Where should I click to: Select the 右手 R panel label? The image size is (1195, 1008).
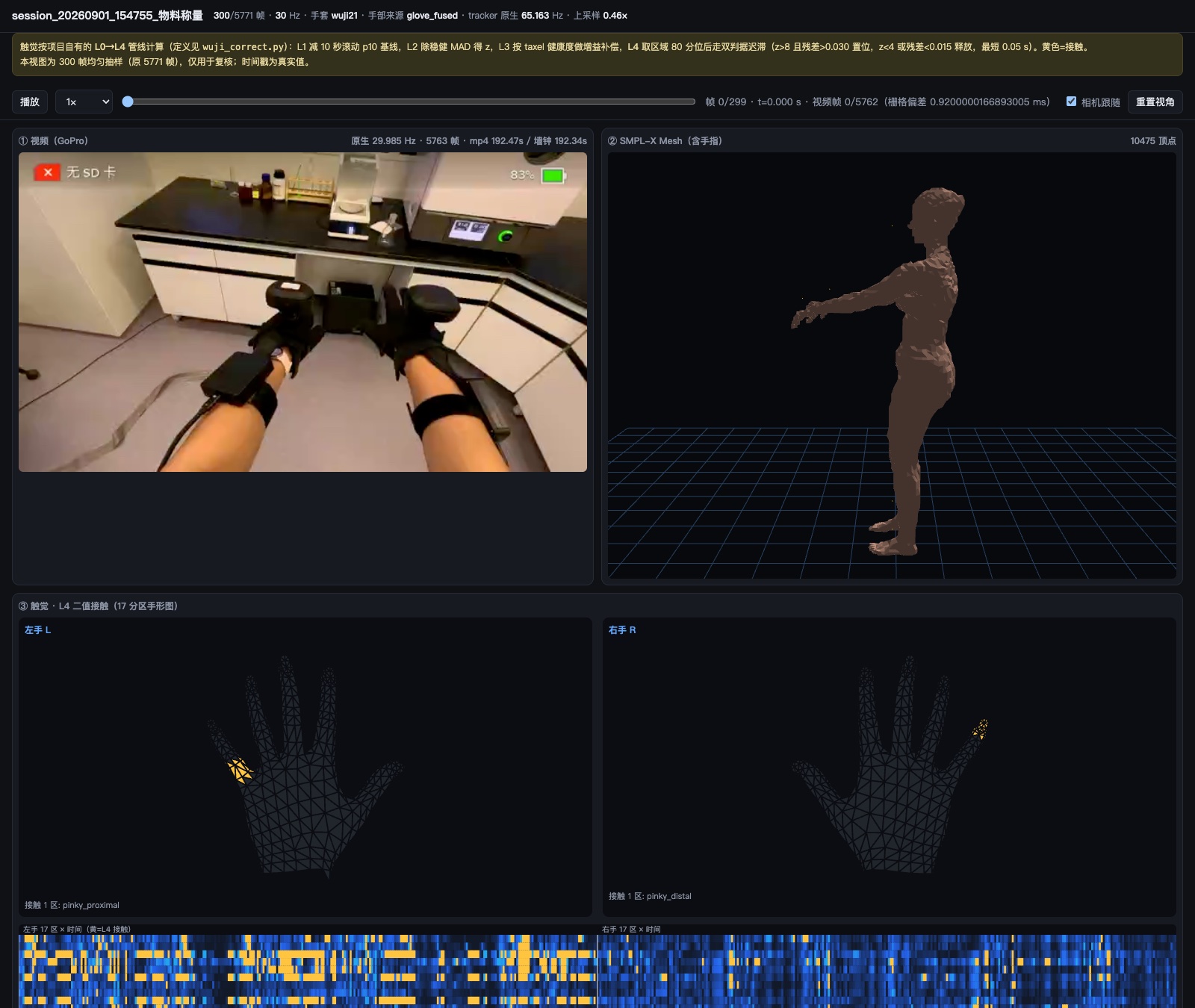[x=622, y=630]
